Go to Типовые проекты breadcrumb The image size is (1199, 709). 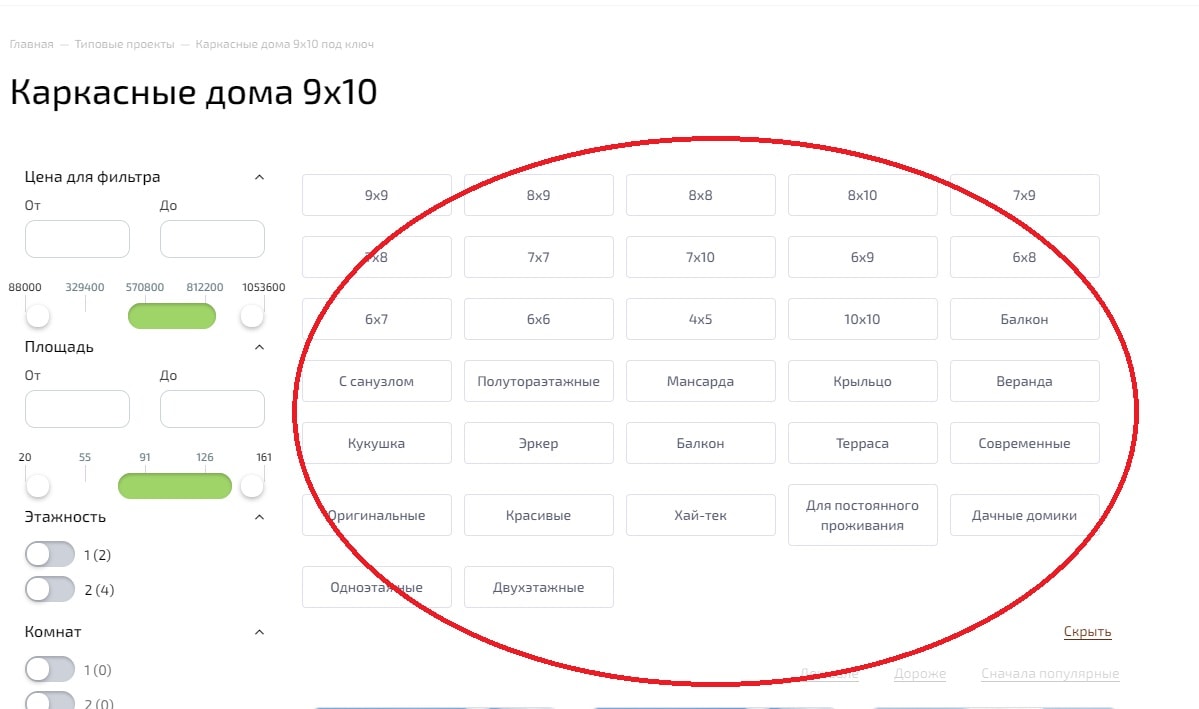tap(125, 45)
